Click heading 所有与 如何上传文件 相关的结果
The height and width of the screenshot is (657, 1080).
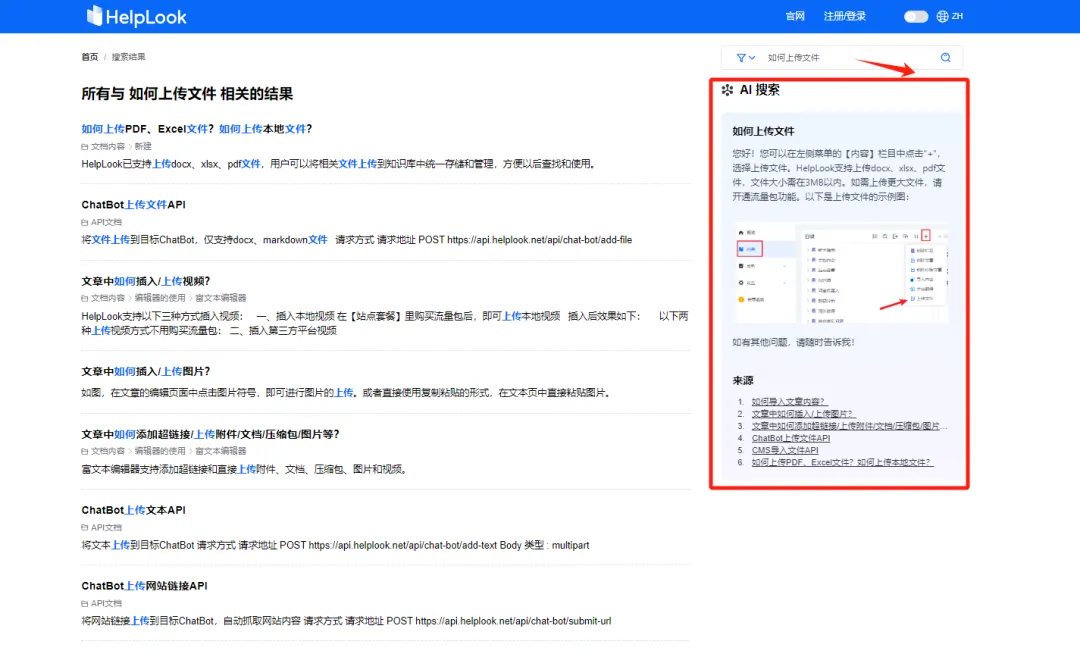pos(187,94)
